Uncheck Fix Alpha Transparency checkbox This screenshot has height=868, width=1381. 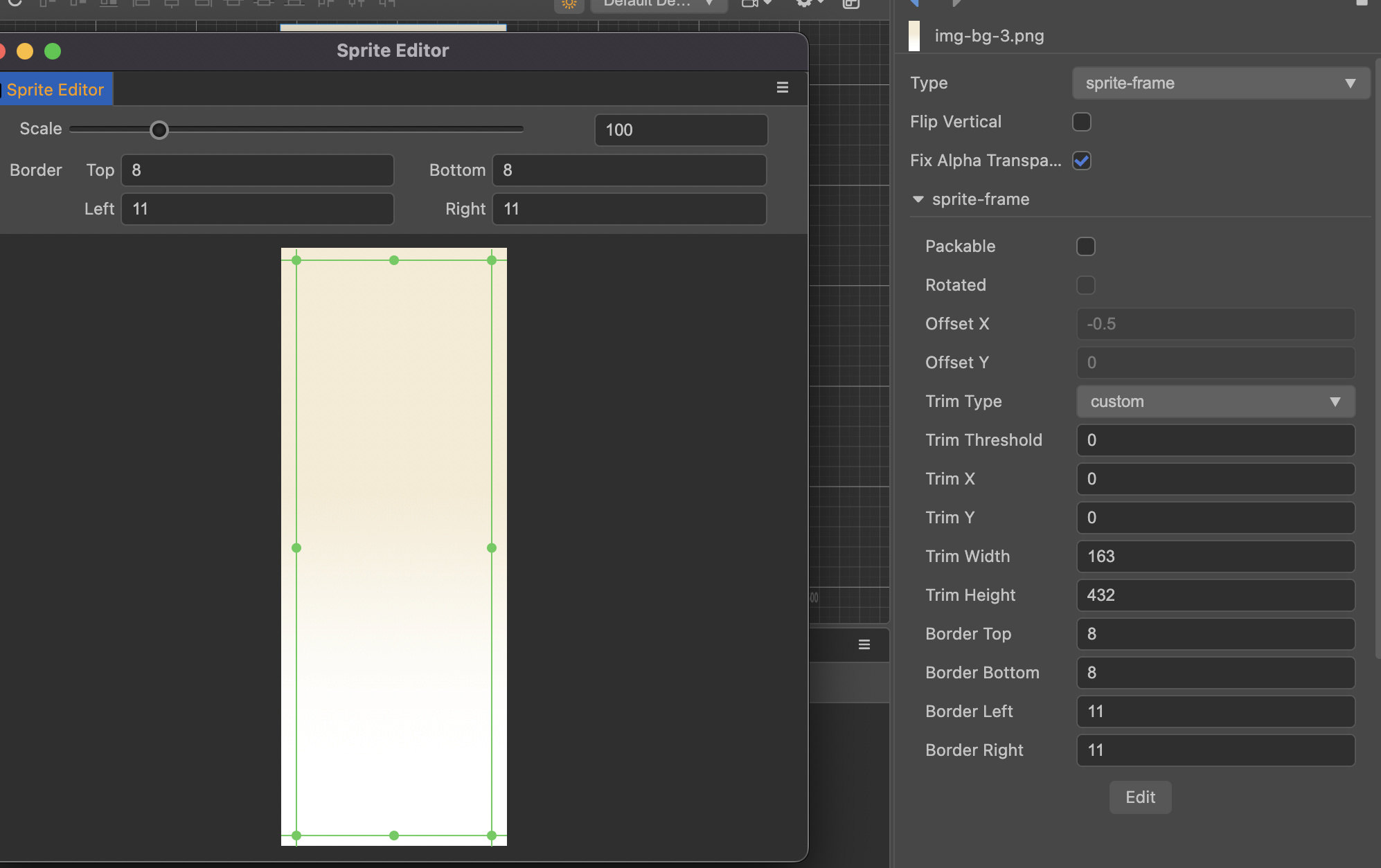tap(1081, 161)
